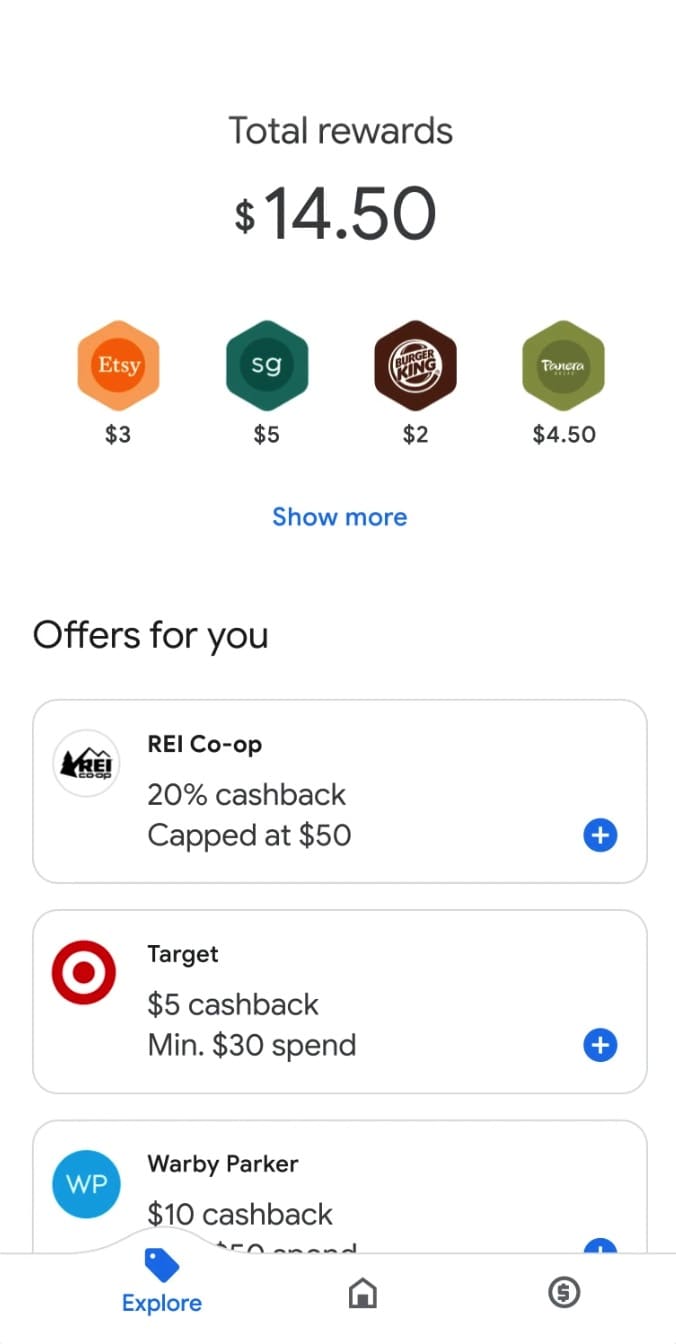Open the REI Co-op offer card
The width and height of the screenshot is (676, 1344).
[339, 790]
